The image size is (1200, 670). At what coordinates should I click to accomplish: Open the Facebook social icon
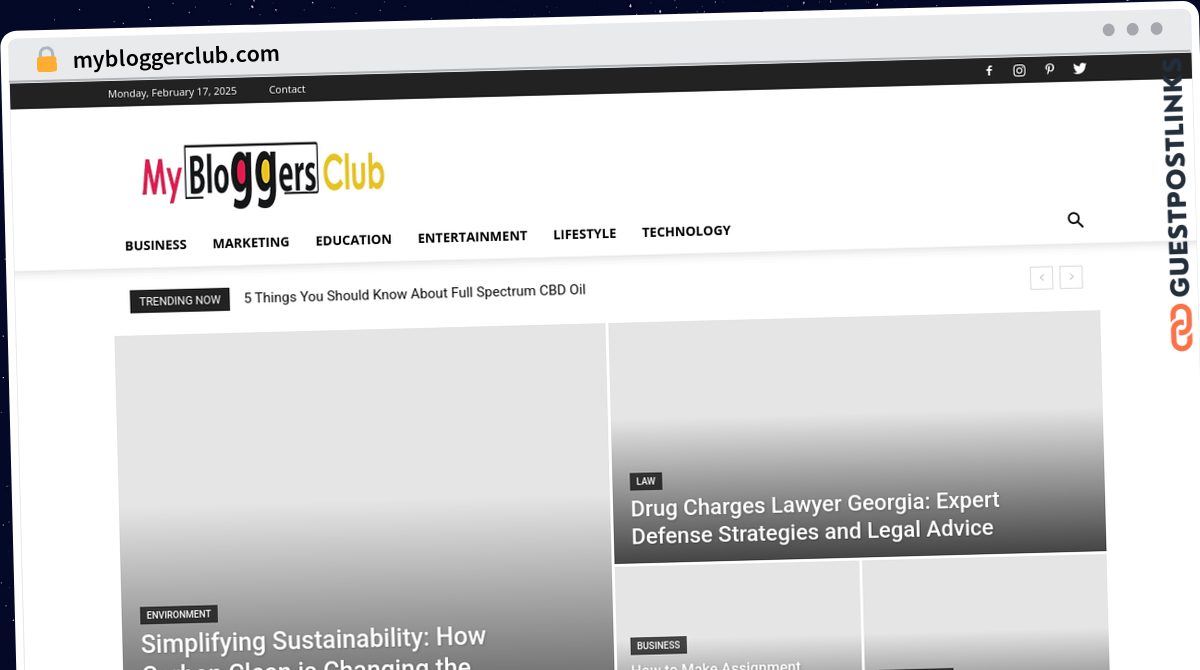(x=989, y=71)
